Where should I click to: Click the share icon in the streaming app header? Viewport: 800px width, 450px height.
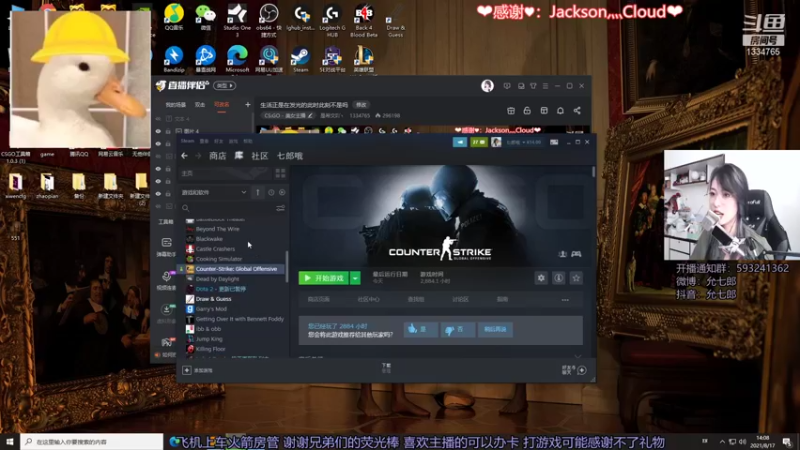577,111
